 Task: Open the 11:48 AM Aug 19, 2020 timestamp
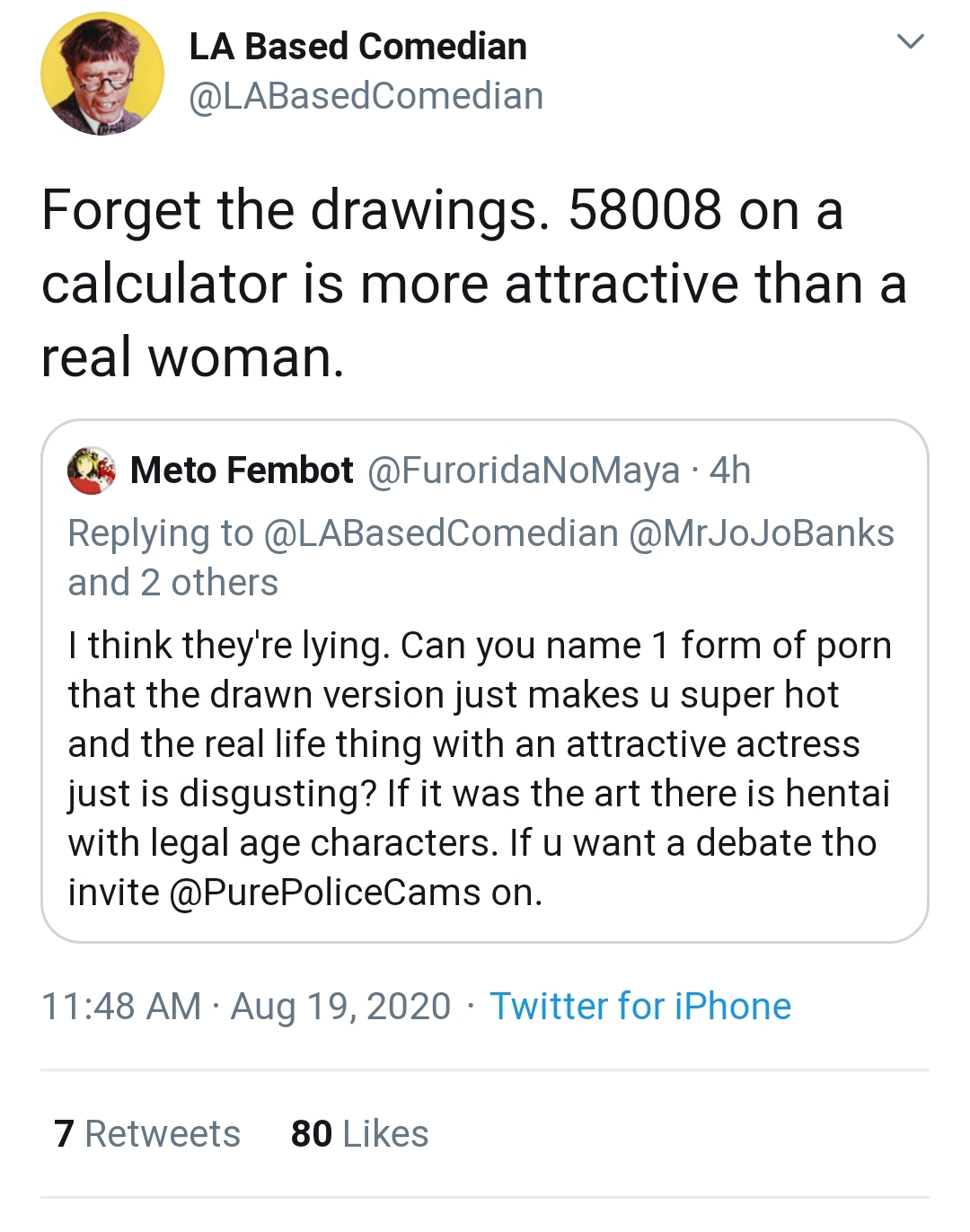pos(246,1007)
